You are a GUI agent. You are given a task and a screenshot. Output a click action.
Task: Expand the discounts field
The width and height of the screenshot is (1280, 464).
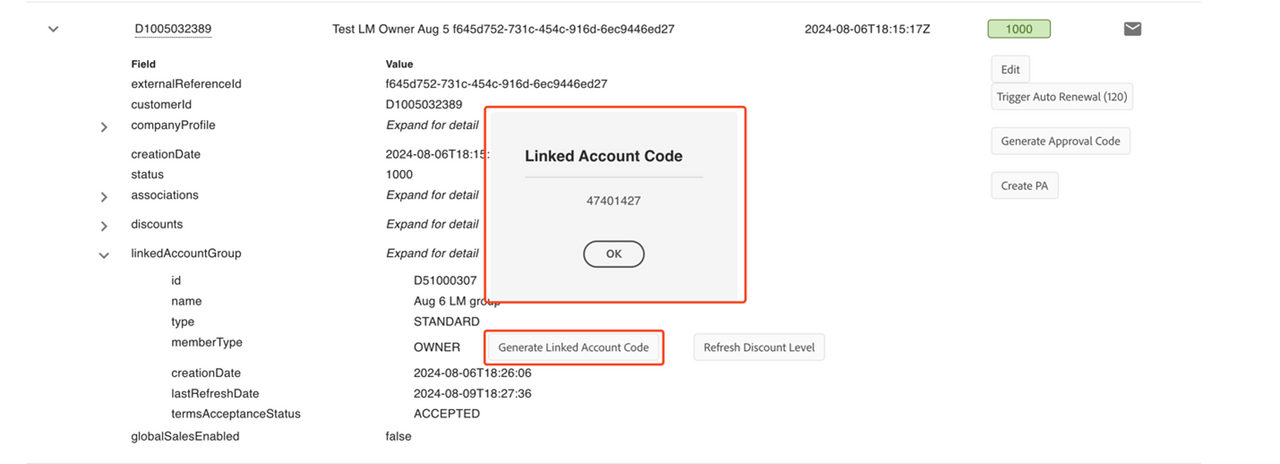104,227
